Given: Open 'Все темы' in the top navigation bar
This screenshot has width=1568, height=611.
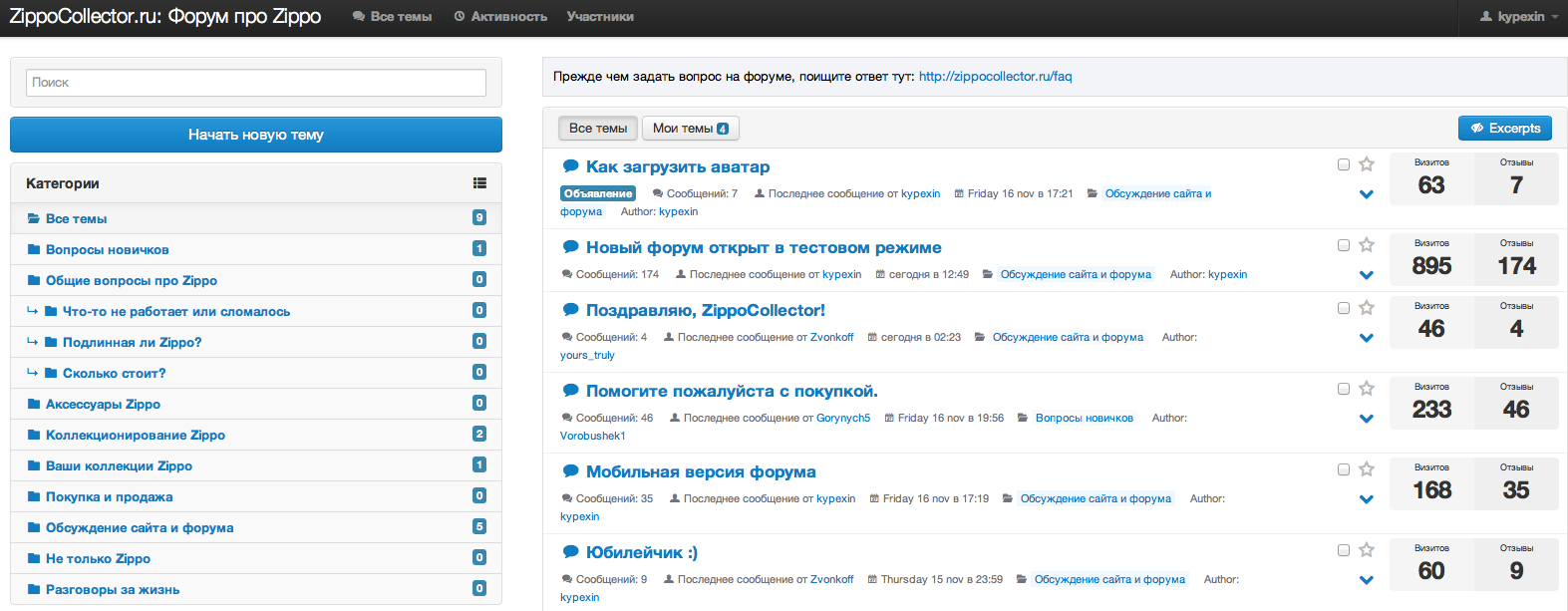Looking at the screenshot, I should click(392, 17).
